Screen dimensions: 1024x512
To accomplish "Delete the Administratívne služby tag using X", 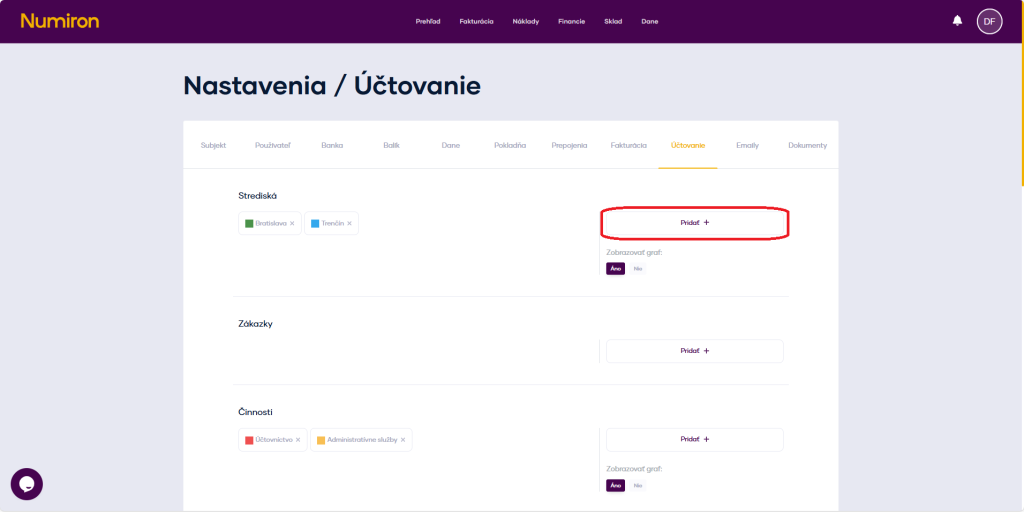I will tap(403, 440).
